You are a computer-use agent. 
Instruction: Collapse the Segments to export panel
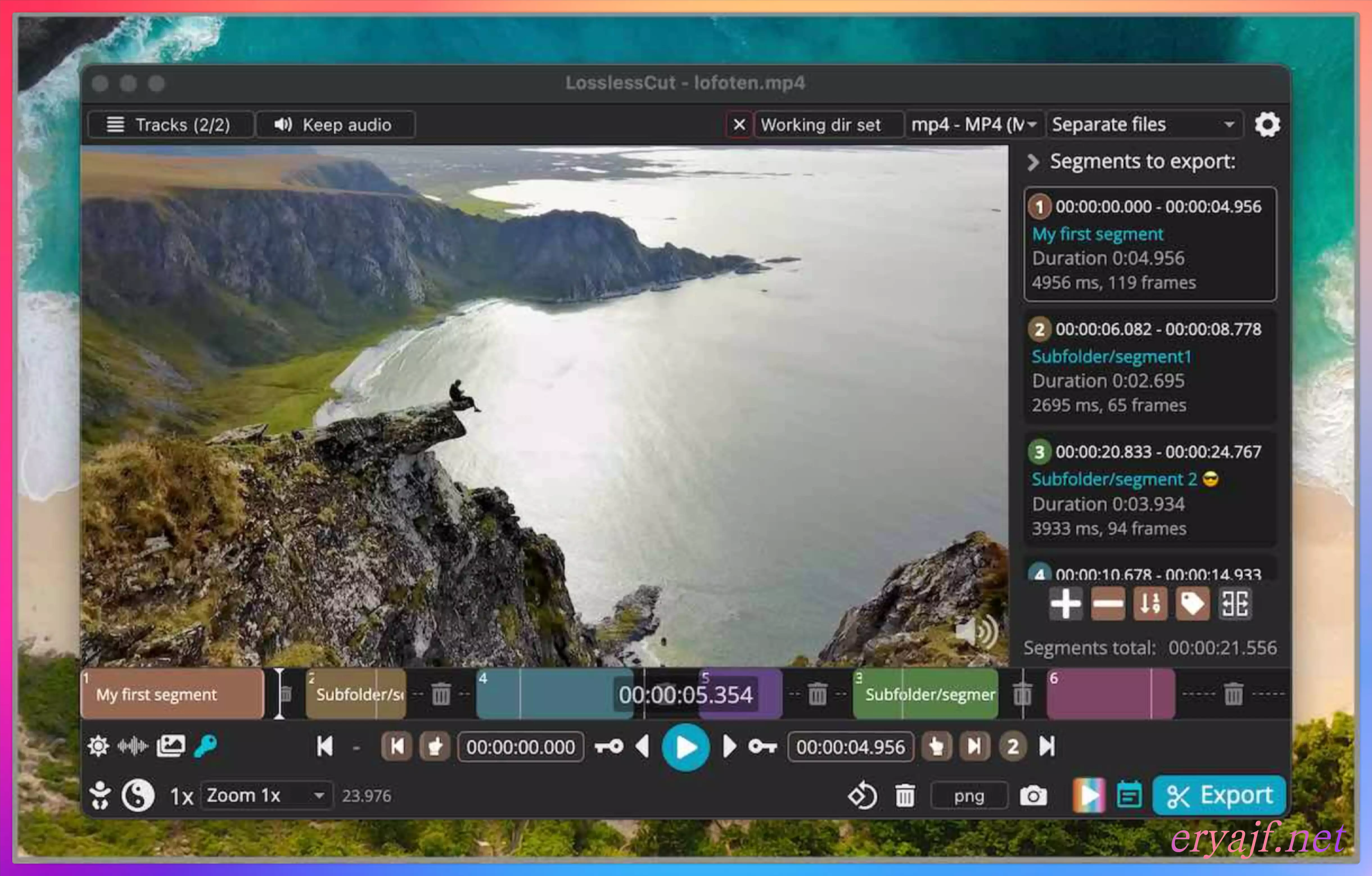coord(1033,162)
